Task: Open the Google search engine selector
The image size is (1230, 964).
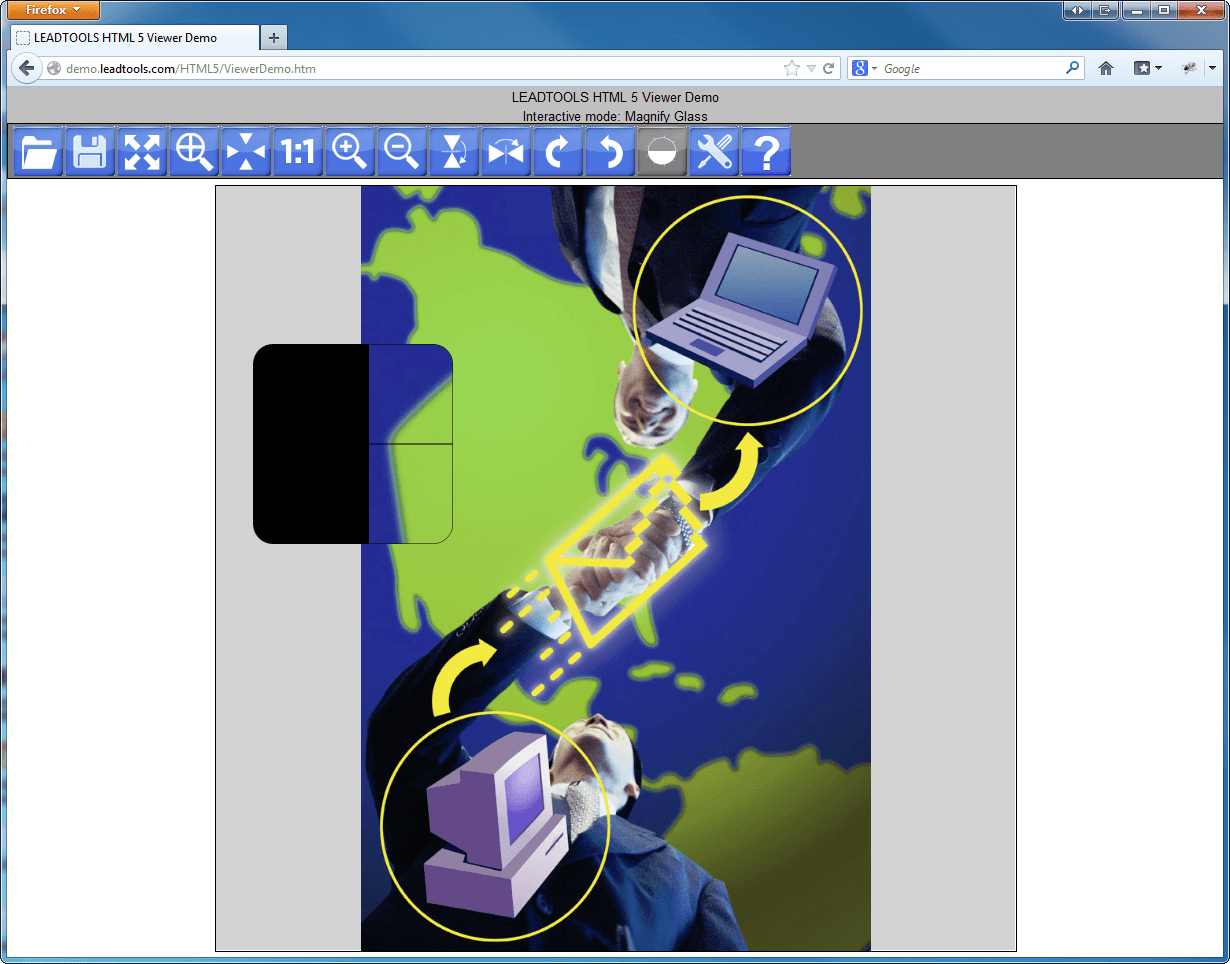Action: coord(865,69)
